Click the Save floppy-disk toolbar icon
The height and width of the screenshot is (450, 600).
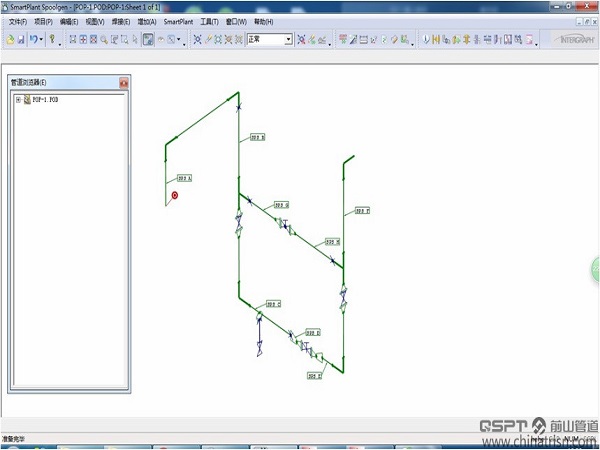21,39
